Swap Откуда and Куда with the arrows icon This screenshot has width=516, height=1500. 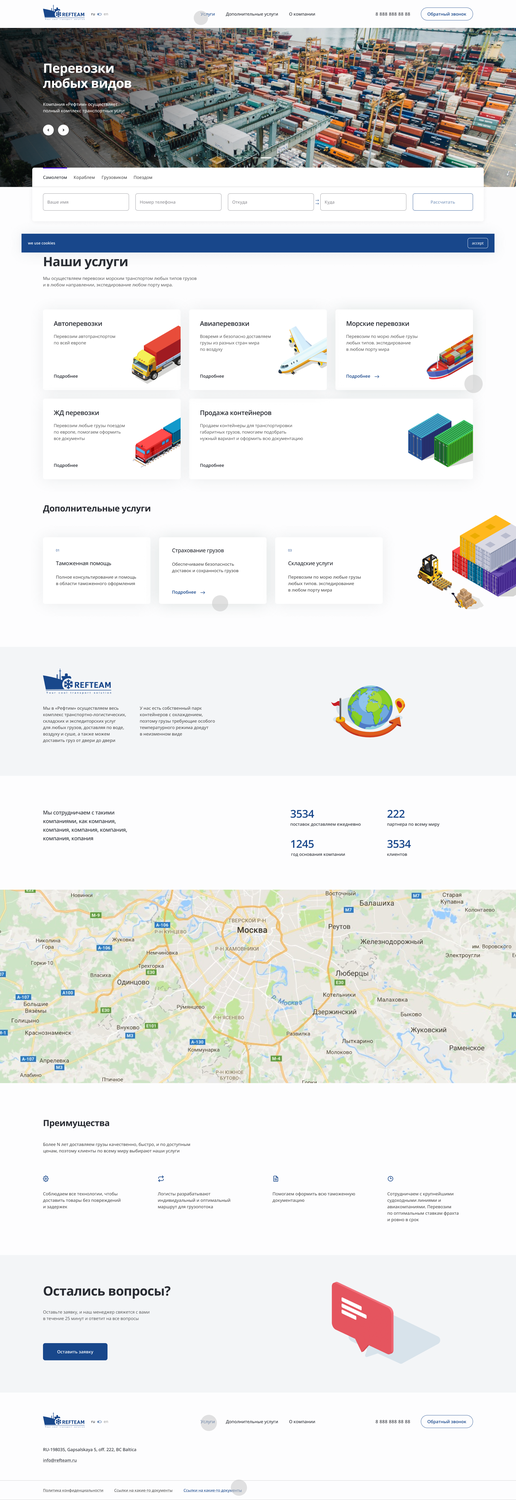[317, 202]
